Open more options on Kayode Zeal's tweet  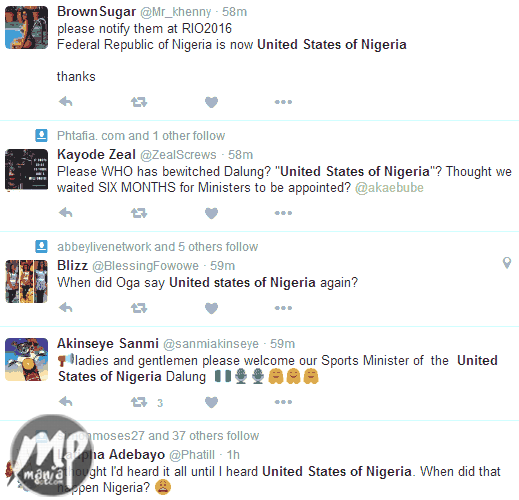(283, 213)
